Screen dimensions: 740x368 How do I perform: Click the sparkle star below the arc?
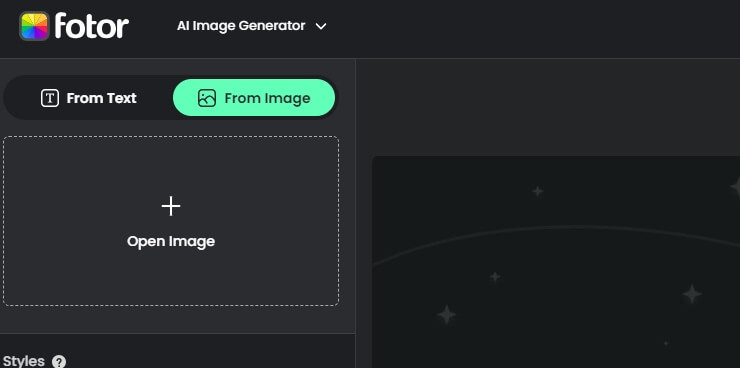tap(495, 276)
